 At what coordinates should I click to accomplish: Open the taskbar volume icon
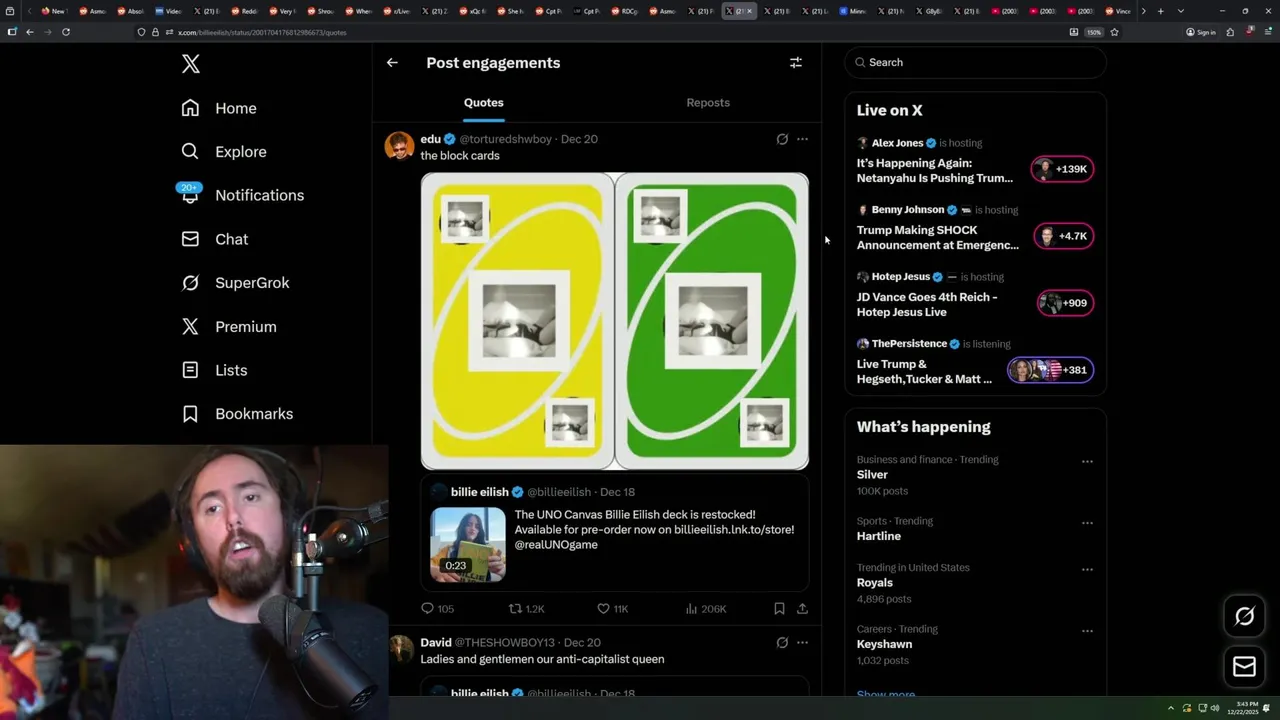coord(1215,708)
